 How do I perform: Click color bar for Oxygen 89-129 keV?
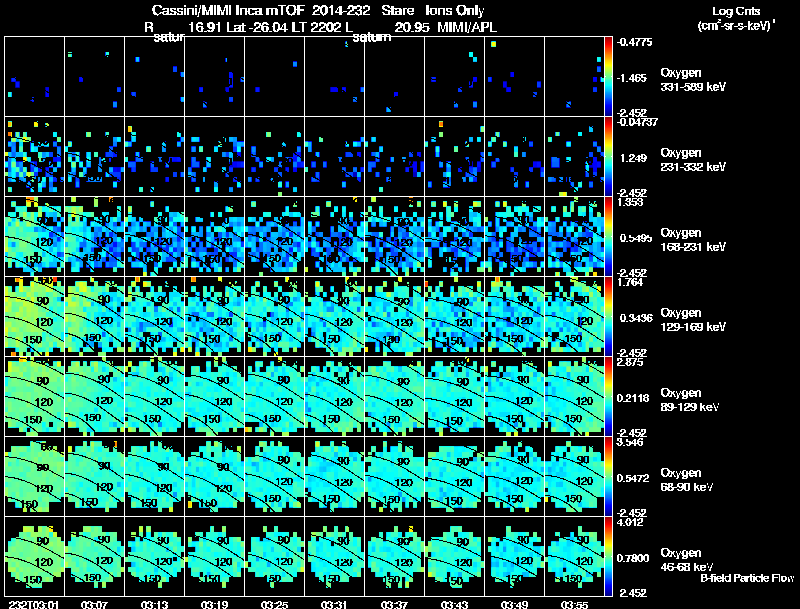pyautogui.click(x=609, y=395)
